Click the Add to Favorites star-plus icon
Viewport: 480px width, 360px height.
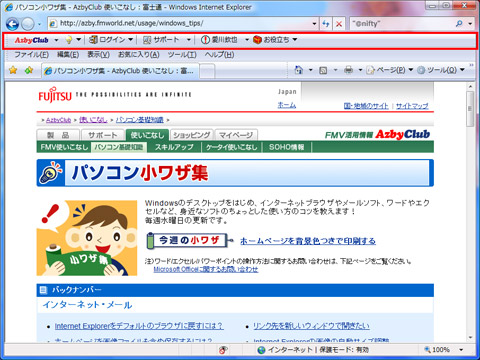pos(29,70)
